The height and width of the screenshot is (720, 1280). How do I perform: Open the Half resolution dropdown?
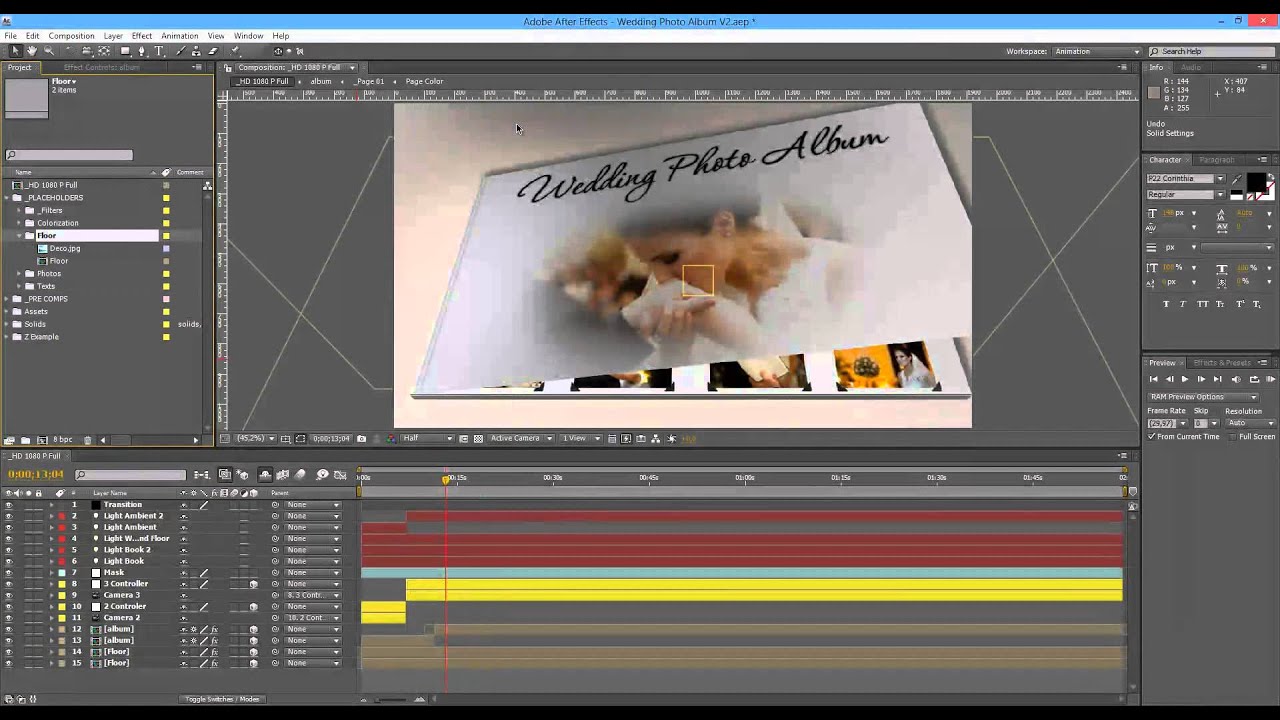coord(427,438)
